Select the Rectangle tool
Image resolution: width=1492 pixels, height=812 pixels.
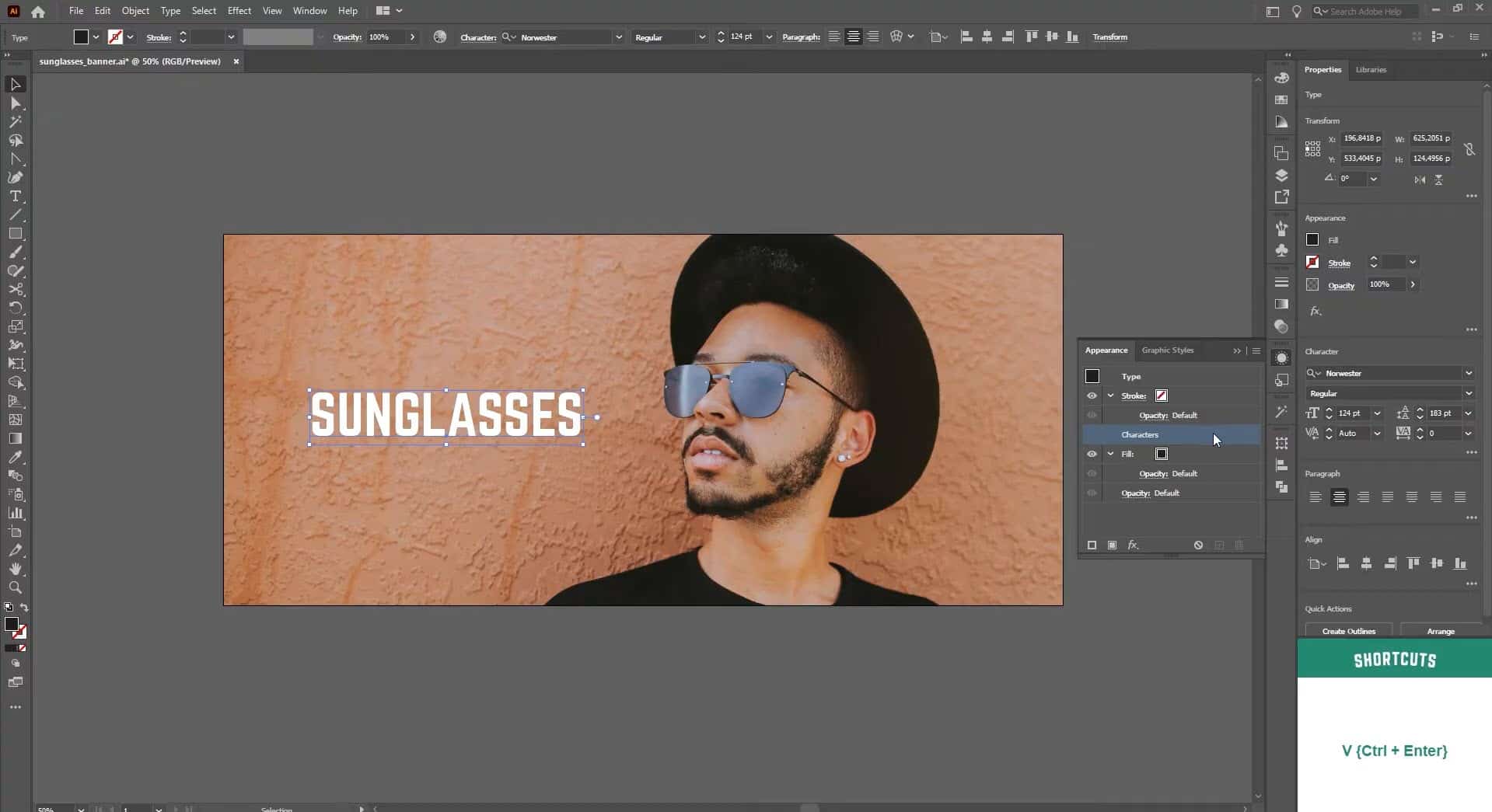click(x=16, y=234)
